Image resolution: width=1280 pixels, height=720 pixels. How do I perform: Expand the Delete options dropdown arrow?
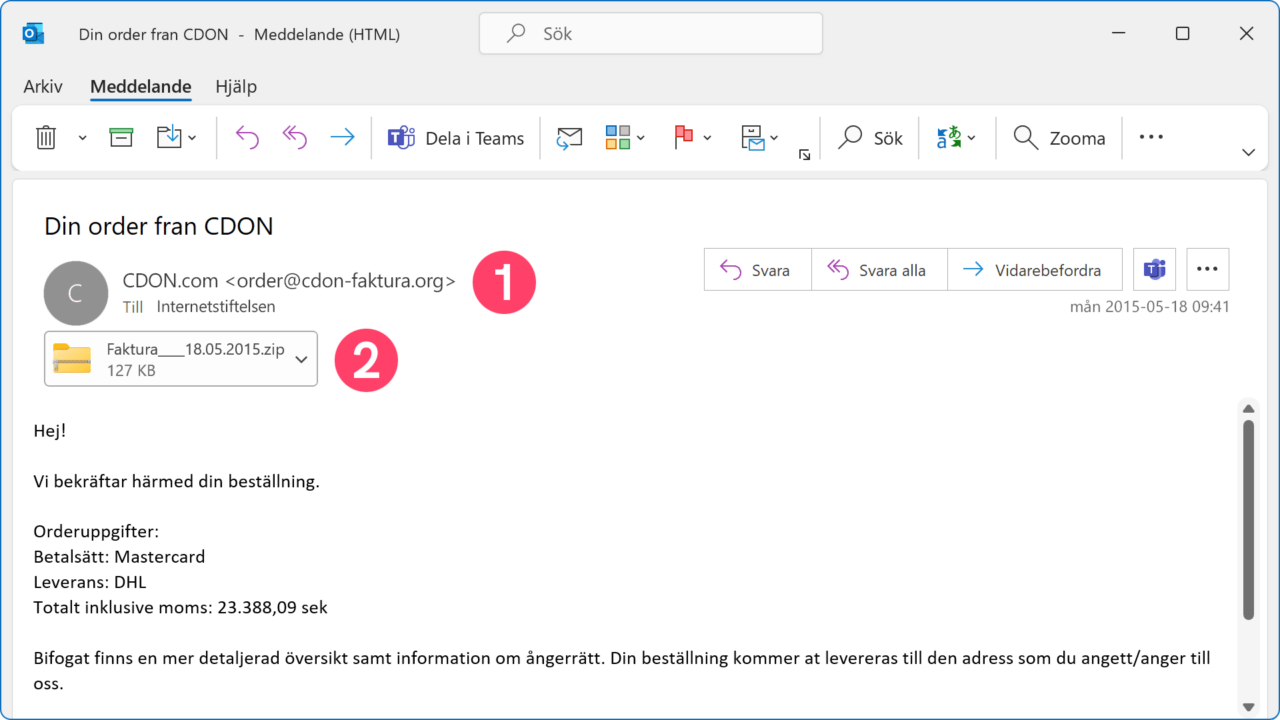point(83,138)
